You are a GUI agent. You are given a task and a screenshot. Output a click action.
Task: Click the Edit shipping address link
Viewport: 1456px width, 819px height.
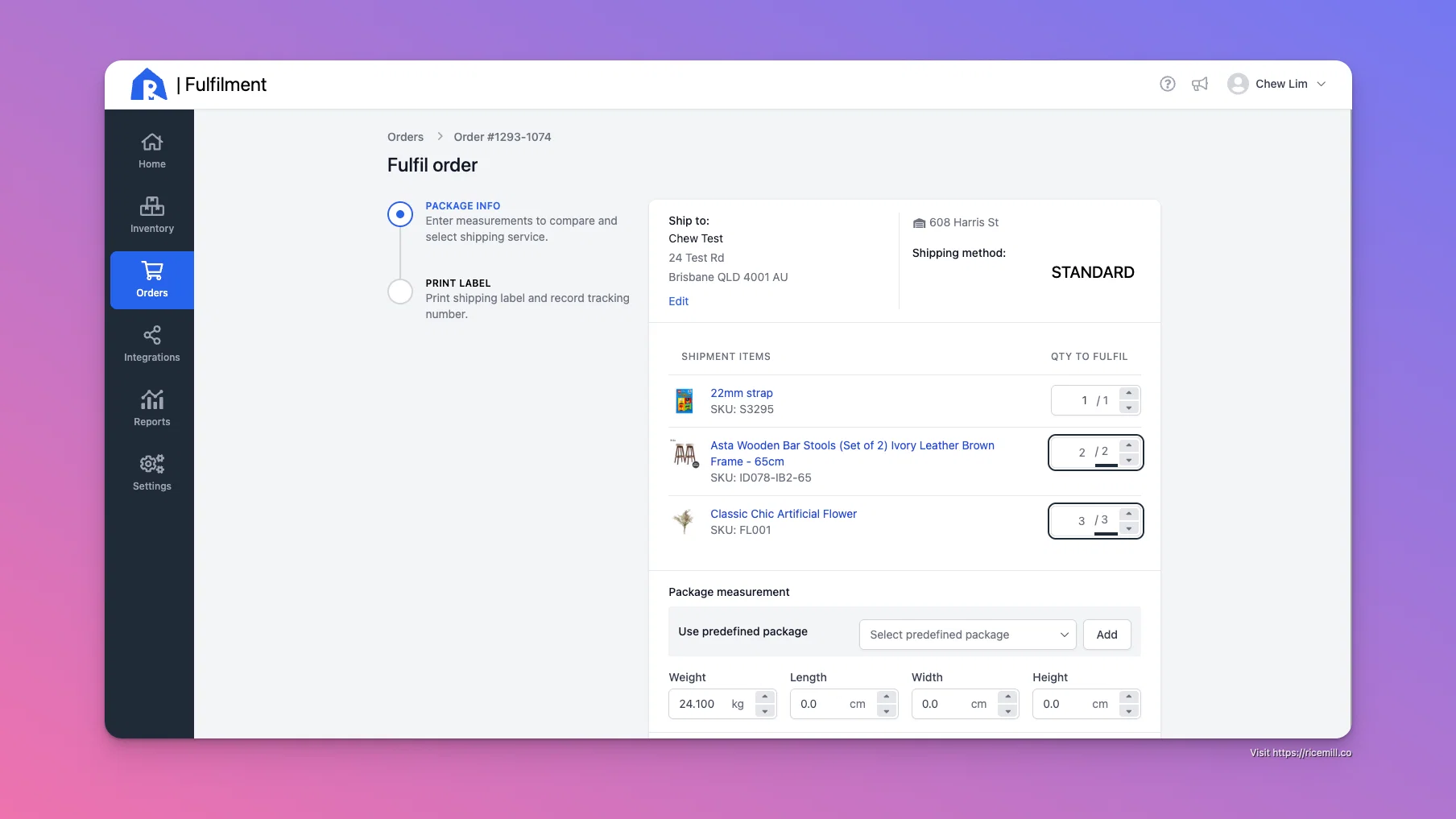[678, 301]
